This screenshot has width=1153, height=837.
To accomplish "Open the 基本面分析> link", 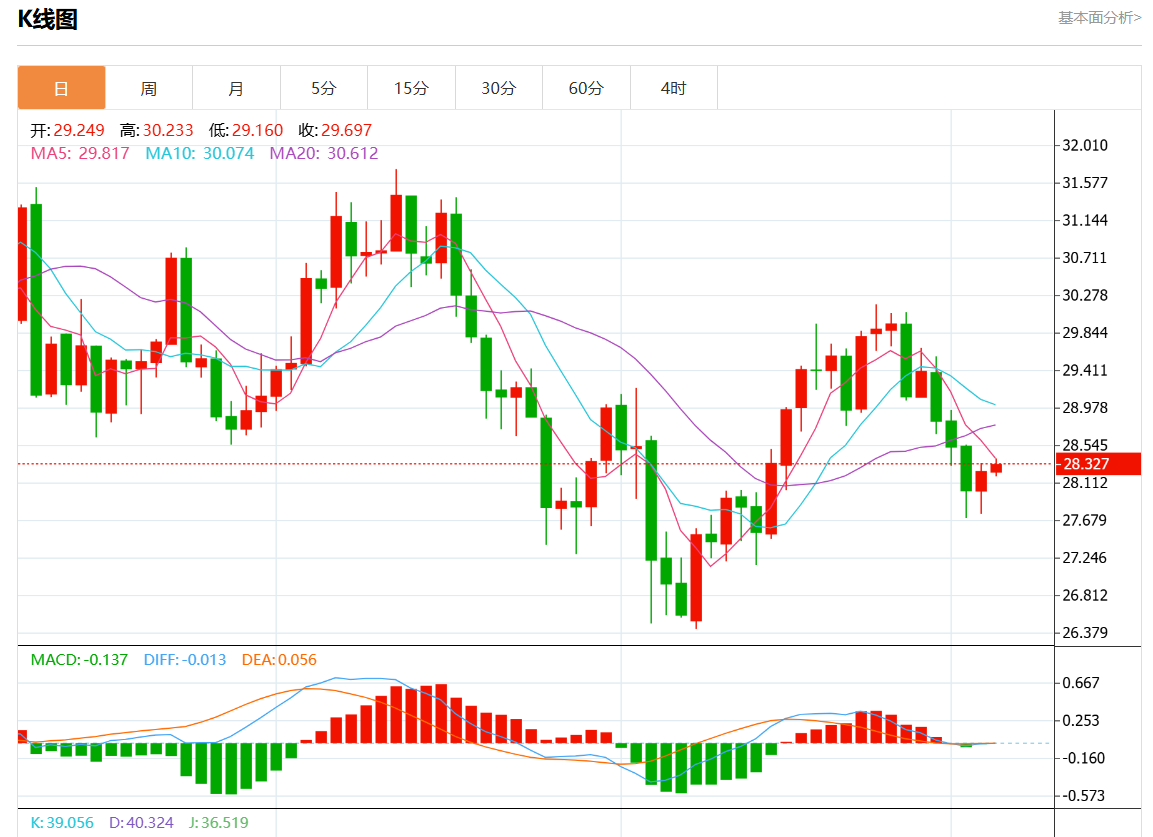I will click(x=1099, y=18).
